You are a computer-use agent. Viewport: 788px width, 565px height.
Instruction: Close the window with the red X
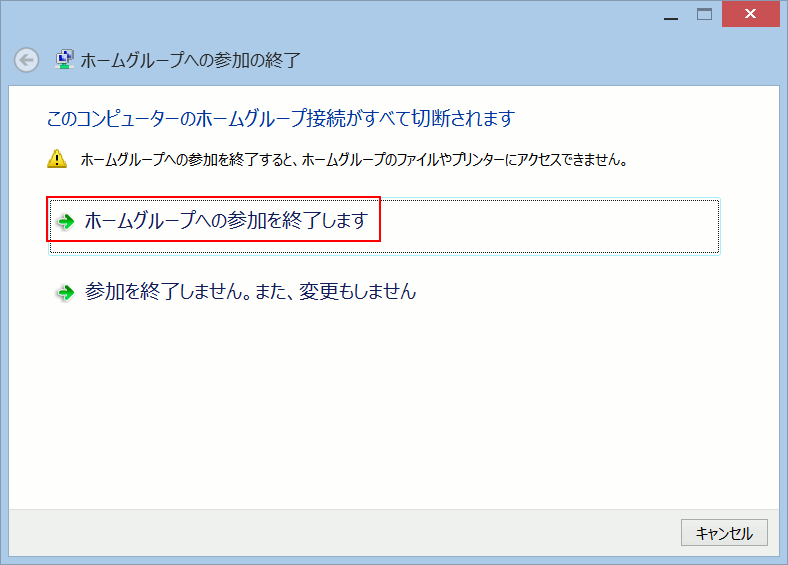752,14
